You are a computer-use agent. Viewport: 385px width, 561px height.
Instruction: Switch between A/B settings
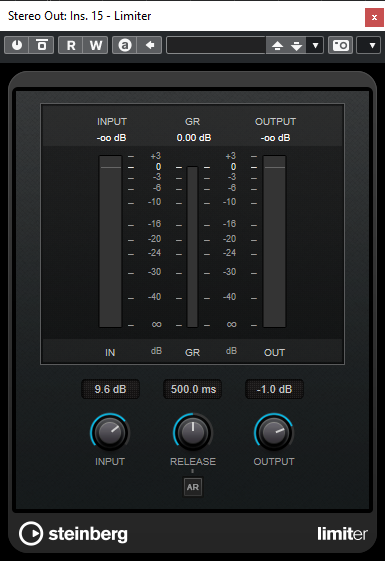(125, 45)
